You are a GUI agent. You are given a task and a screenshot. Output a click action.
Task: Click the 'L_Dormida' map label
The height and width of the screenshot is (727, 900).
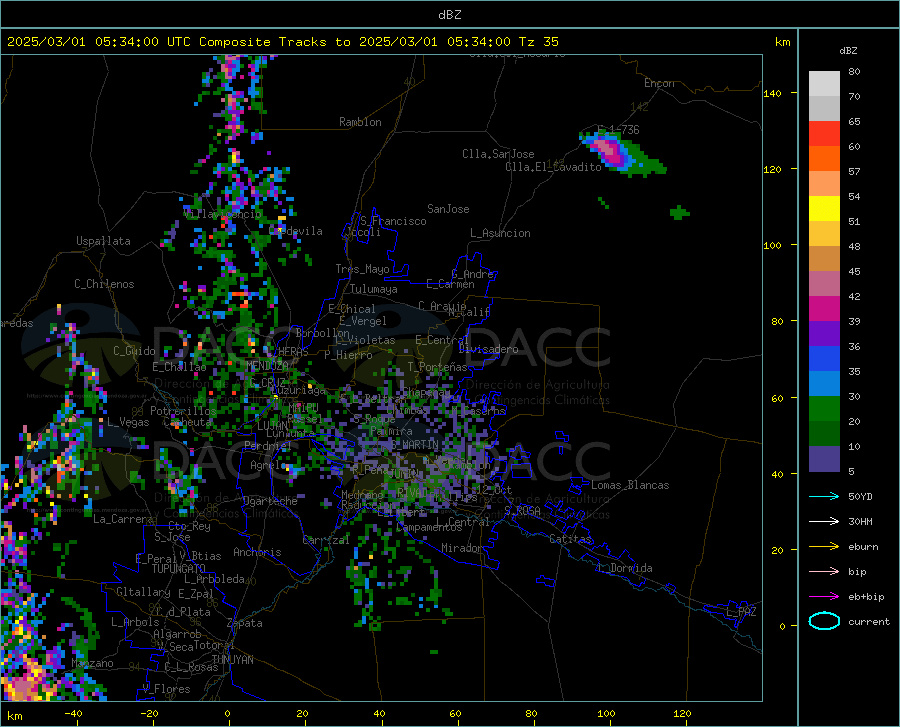click(x=625, y=568)
